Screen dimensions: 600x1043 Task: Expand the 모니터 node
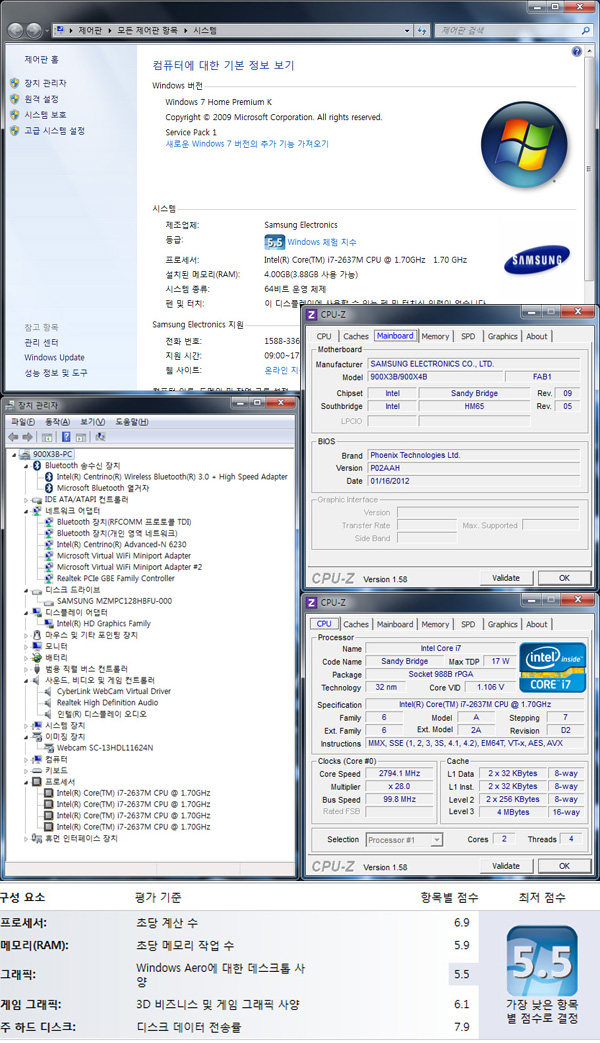click(x=27, y=647)
